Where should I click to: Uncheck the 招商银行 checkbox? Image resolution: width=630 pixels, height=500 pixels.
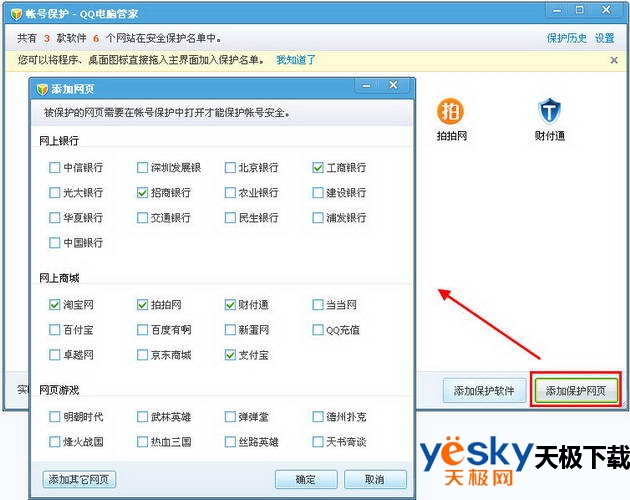[x=142, y=193]
